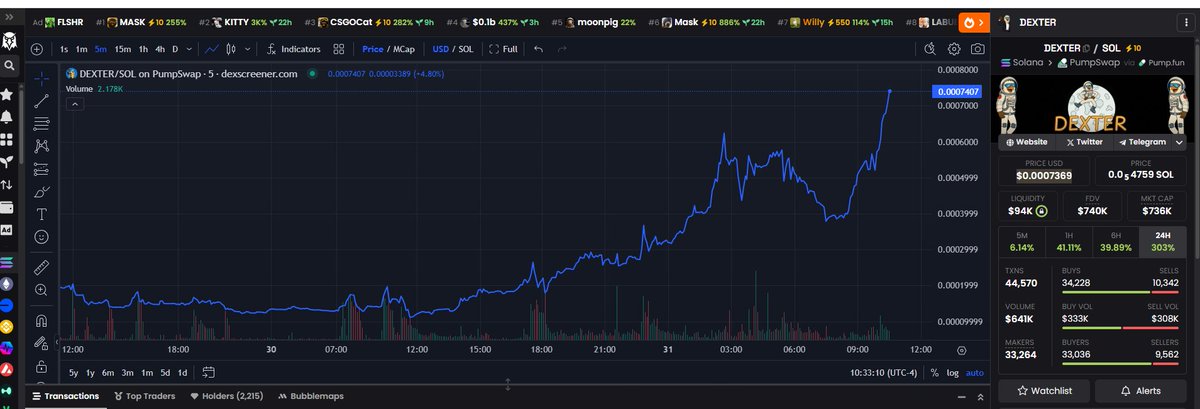1200x409 pixels.
Task: Open the DEXTER Telegram link
Action: click(x=1143, y=142)
